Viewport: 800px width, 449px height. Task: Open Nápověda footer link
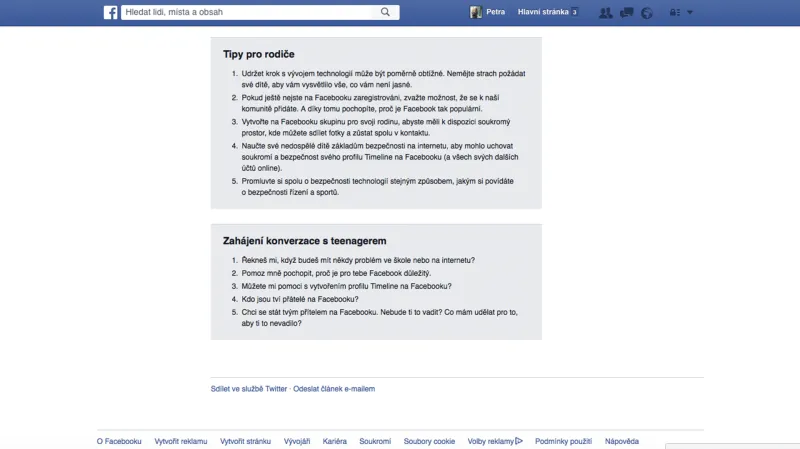point(622,441)
